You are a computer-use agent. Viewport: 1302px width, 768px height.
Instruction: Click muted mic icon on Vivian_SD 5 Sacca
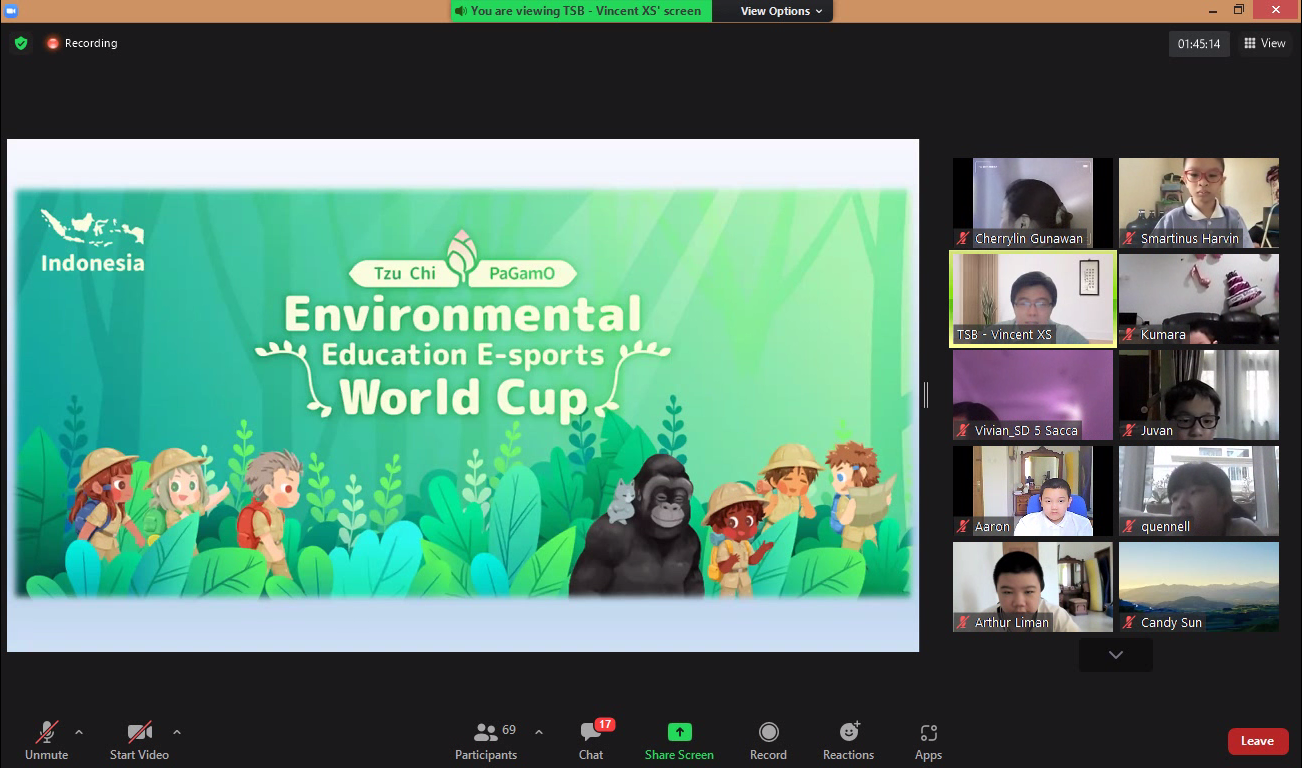(x=964, y=431)
